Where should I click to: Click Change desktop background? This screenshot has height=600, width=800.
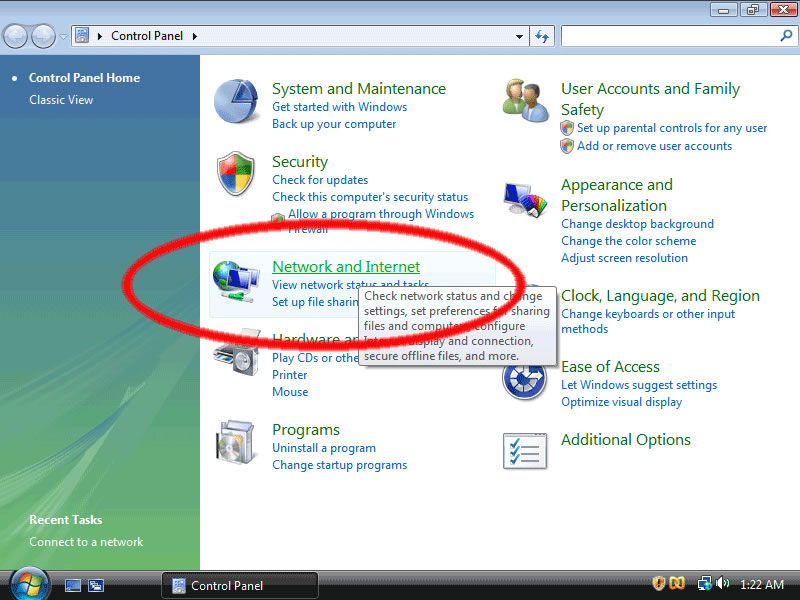pos(637,224)
